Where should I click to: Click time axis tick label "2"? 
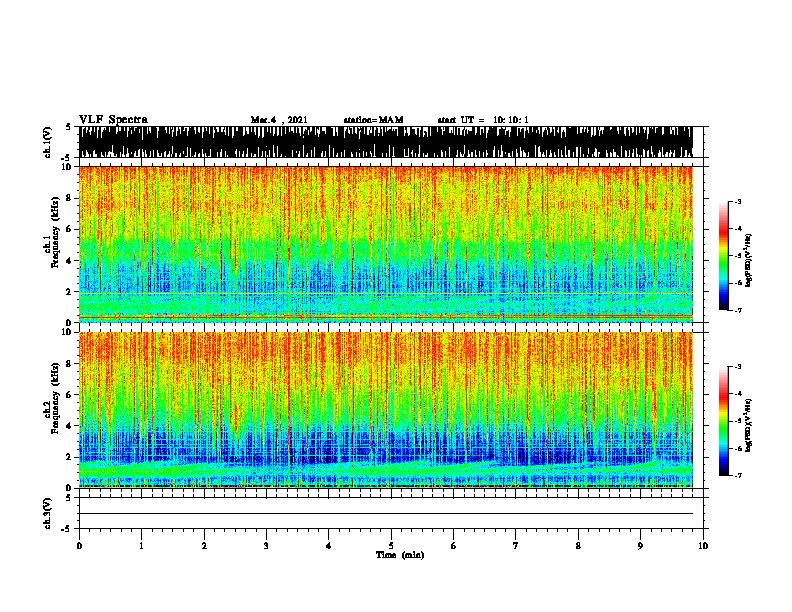[204, 546]
